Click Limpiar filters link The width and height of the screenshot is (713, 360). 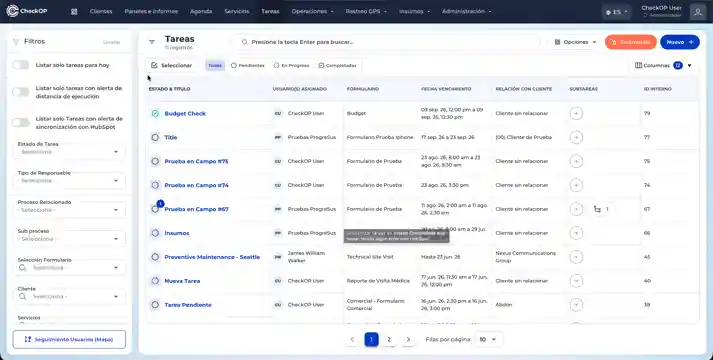click(x=111, y=42)
